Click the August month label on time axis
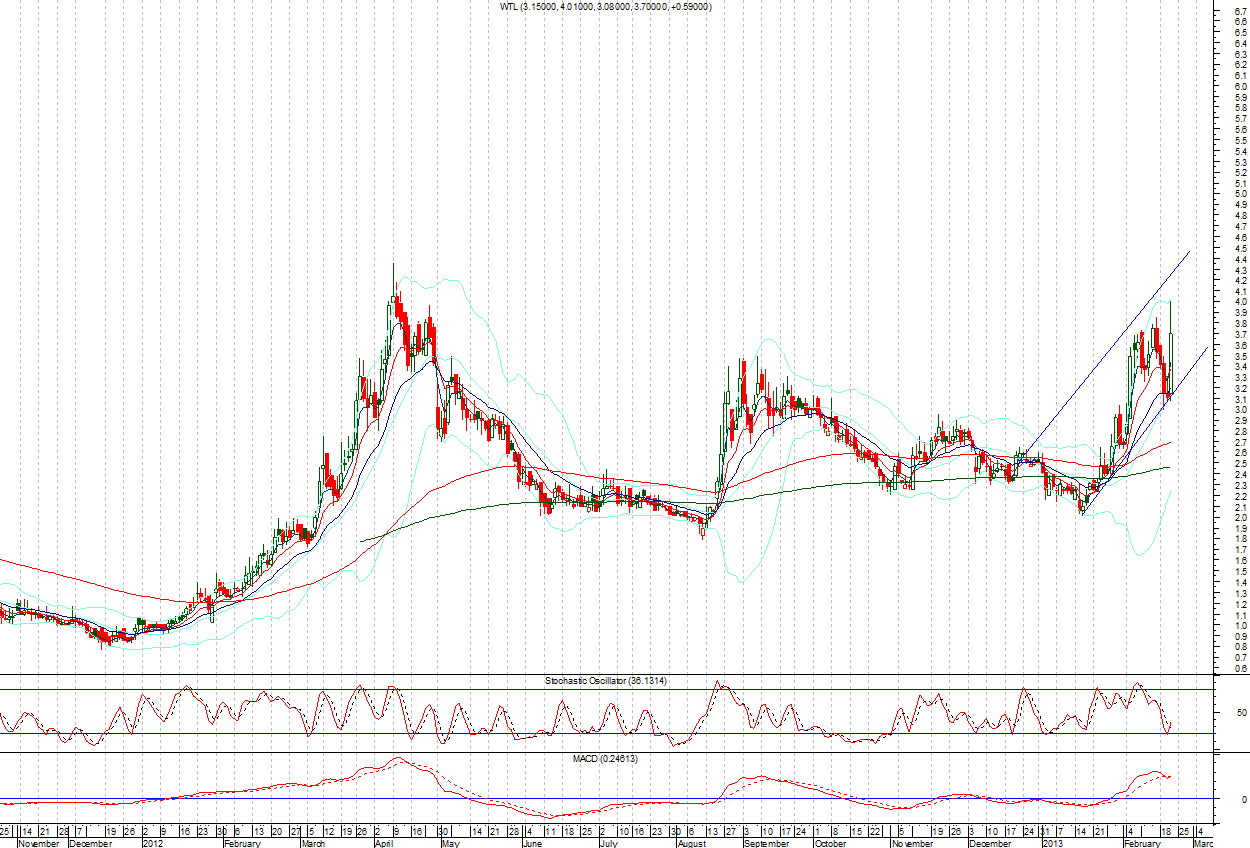Screen dimensions: 1250x848 694,843
